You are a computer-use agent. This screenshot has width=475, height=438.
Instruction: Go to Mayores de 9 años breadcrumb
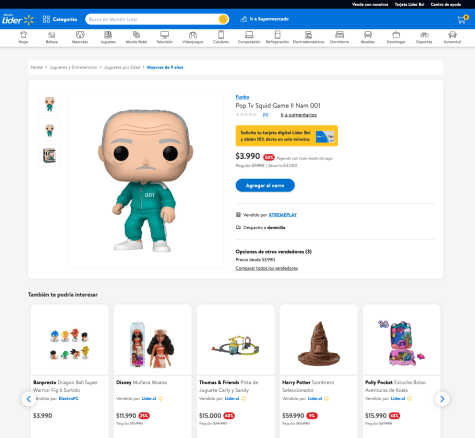pos(165,67)
